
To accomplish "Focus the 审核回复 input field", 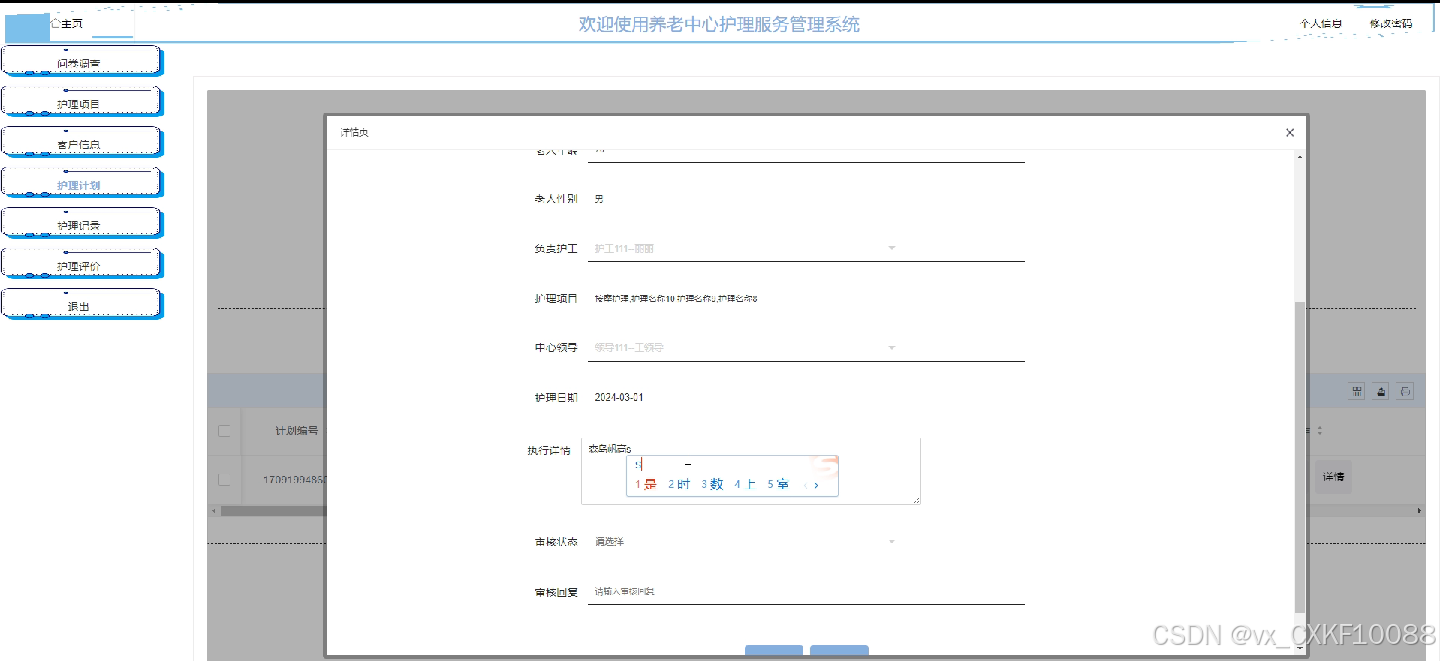I will click(806, 592).
